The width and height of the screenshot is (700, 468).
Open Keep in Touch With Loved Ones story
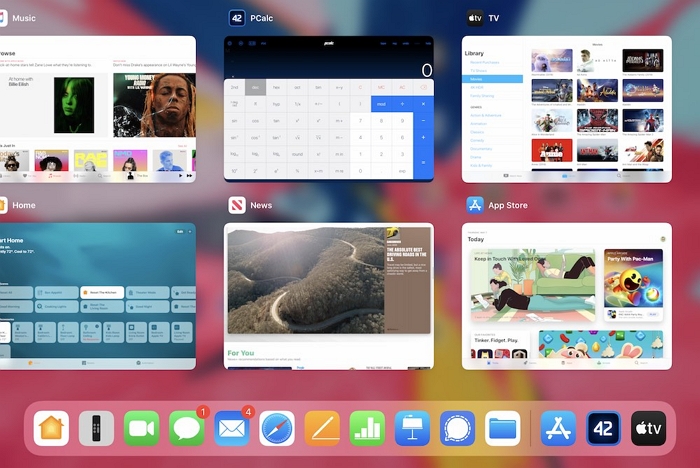pos(533,286)
